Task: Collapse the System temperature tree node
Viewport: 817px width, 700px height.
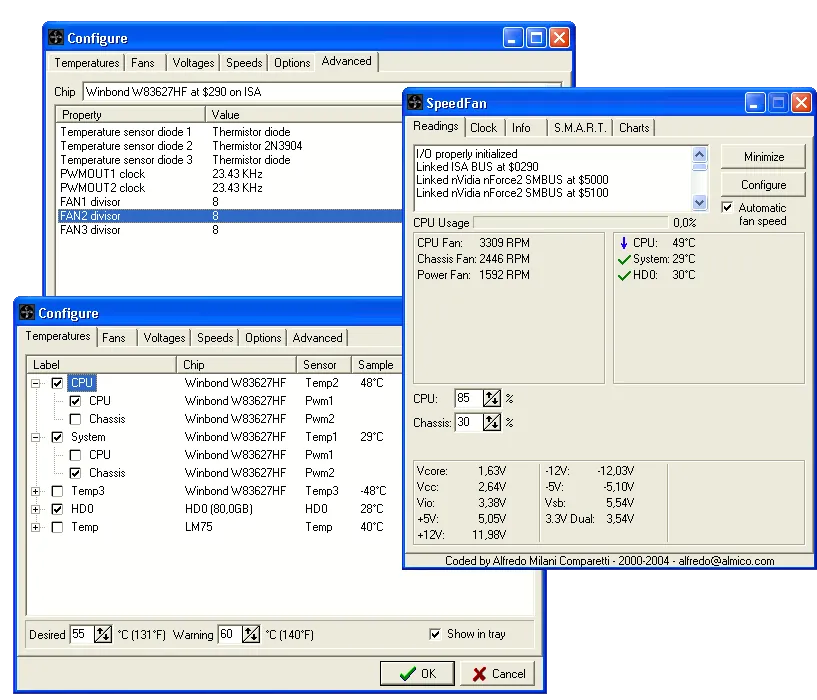Action: click(35, 437)
